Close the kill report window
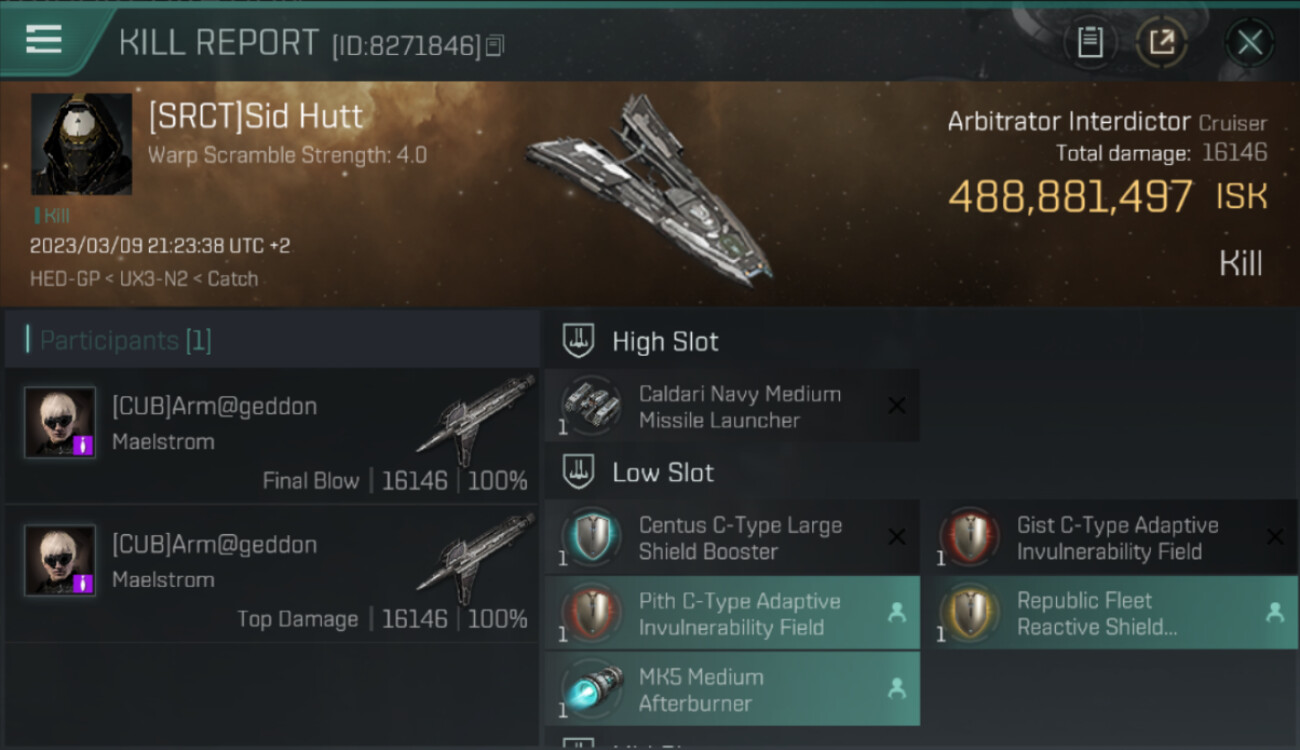This screenshot has height=750, width=1300. tap(1249, 42)
